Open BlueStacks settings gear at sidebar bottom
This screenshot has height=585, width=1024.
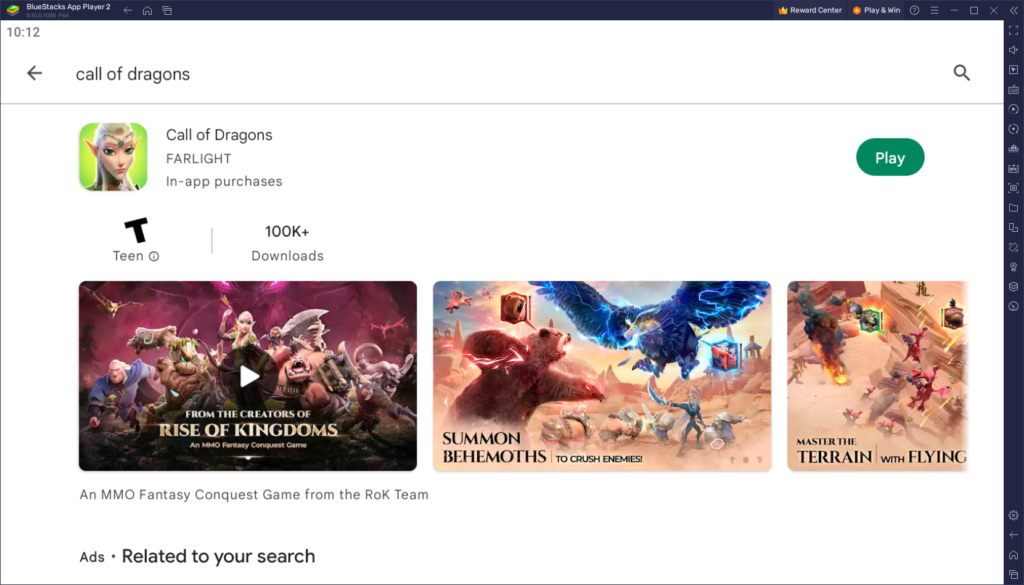[1012, 514]
